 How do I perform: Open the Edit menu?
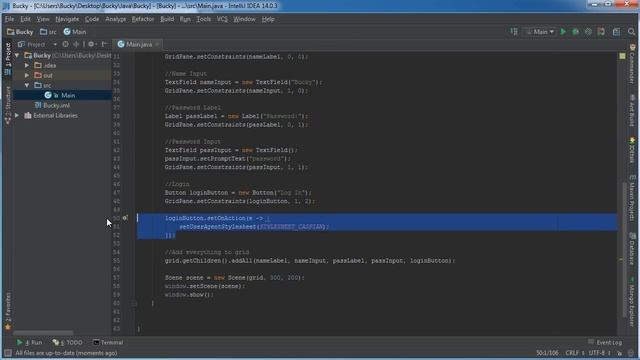tap(25, 19)
